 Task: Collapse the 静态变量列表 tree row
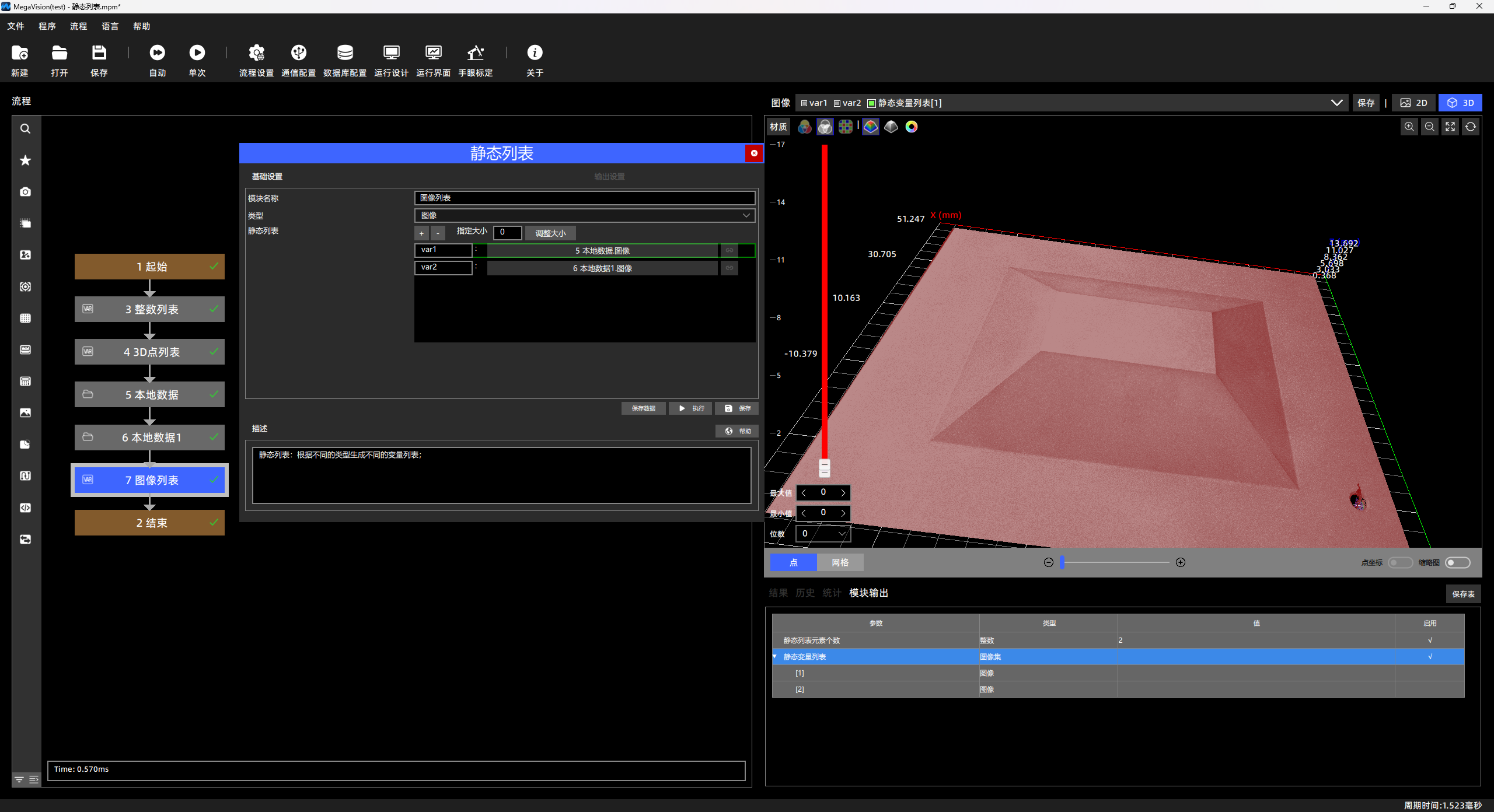pyautogui.click(x=775, y=657)
